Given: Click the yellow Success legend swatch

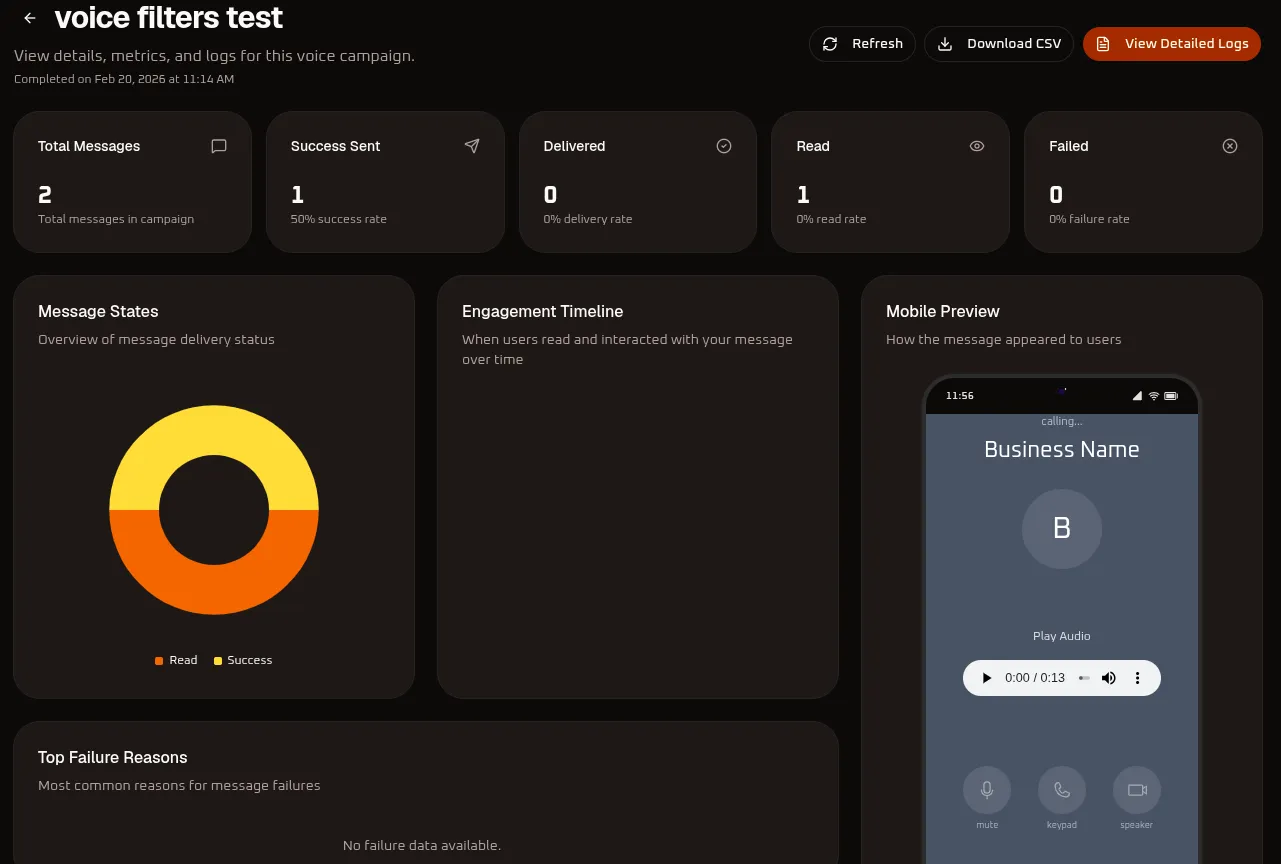Looking at the screenshot, I should [218, 661].
